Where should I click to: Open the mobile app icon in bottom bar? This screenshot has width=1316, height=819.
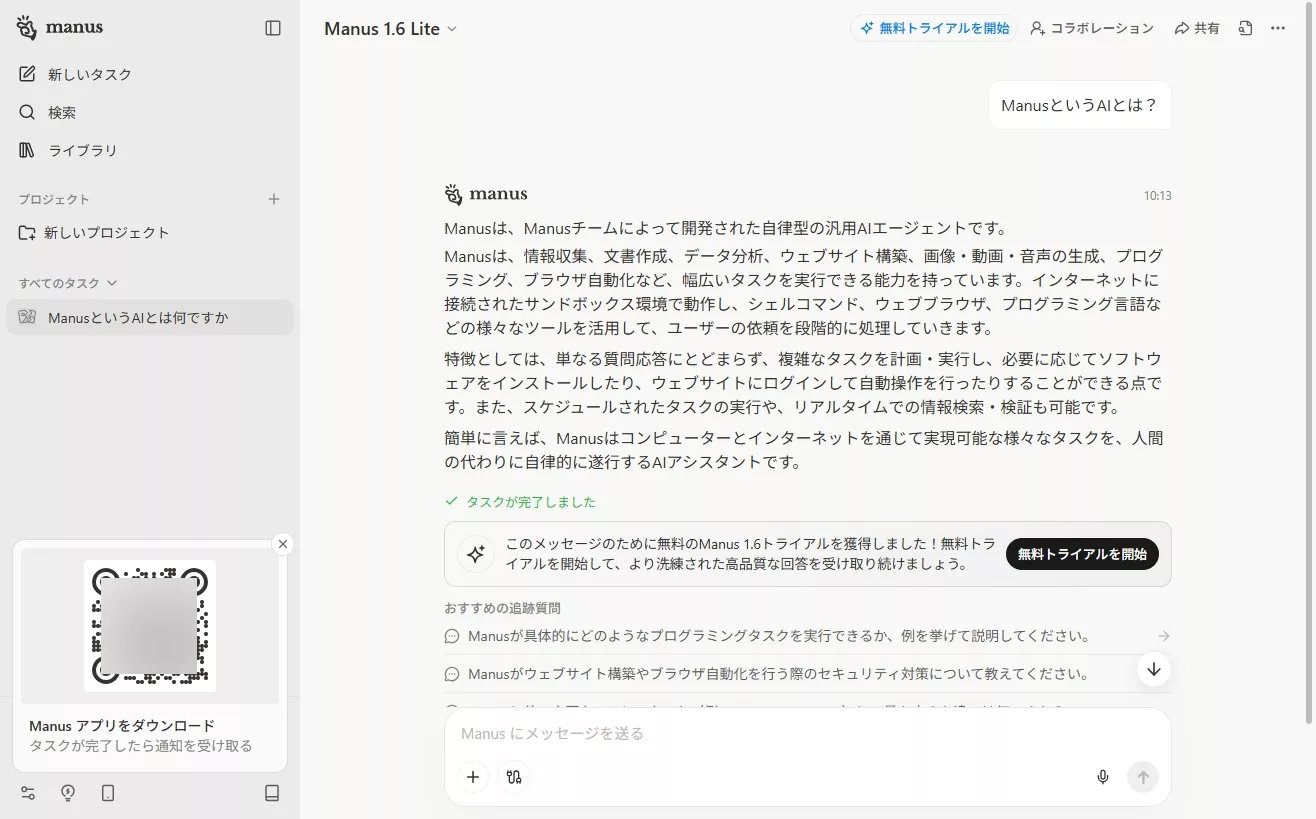tap(107, 793)
